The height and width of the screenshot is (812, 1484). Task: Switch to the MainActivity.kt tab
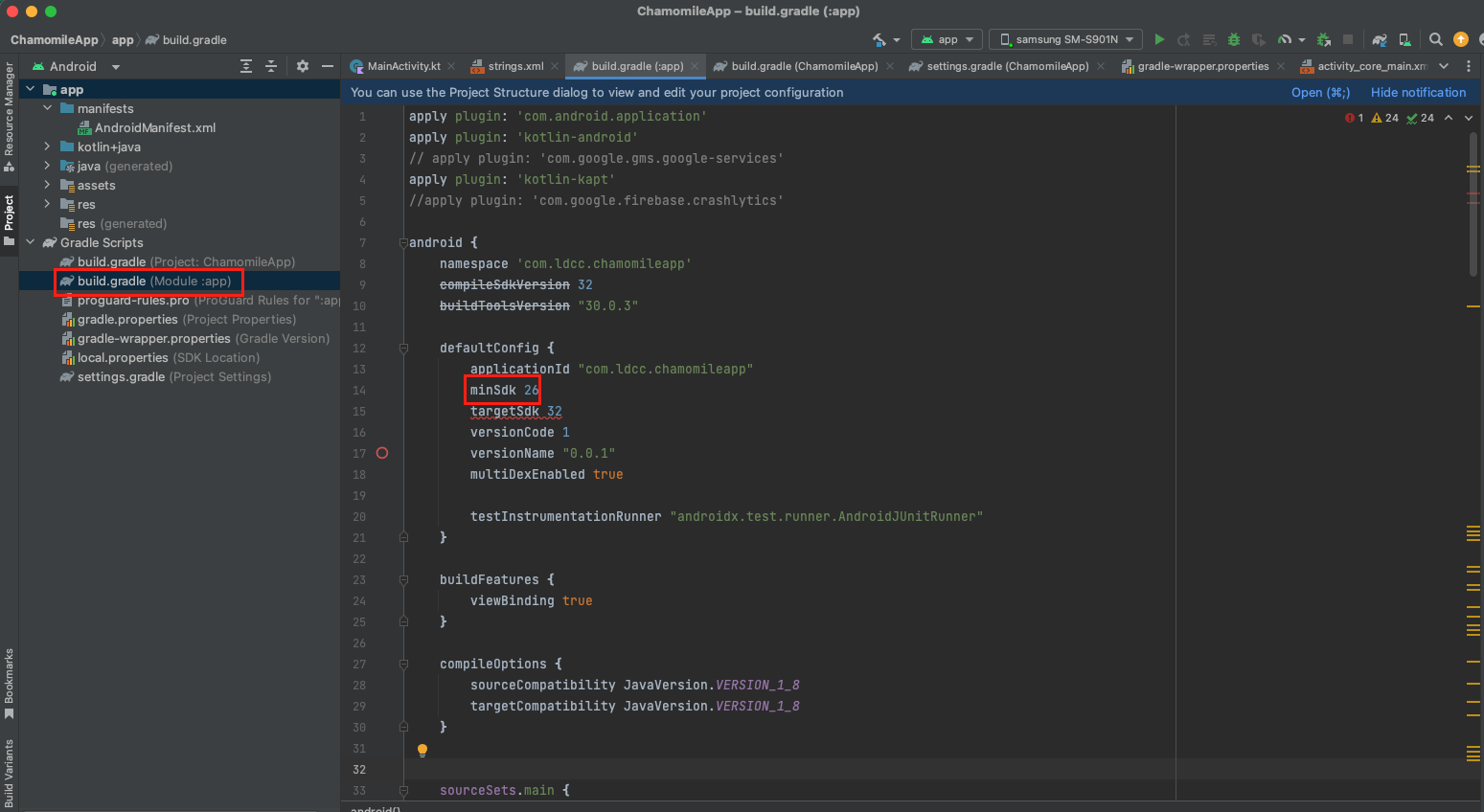(x=402, y=66)
